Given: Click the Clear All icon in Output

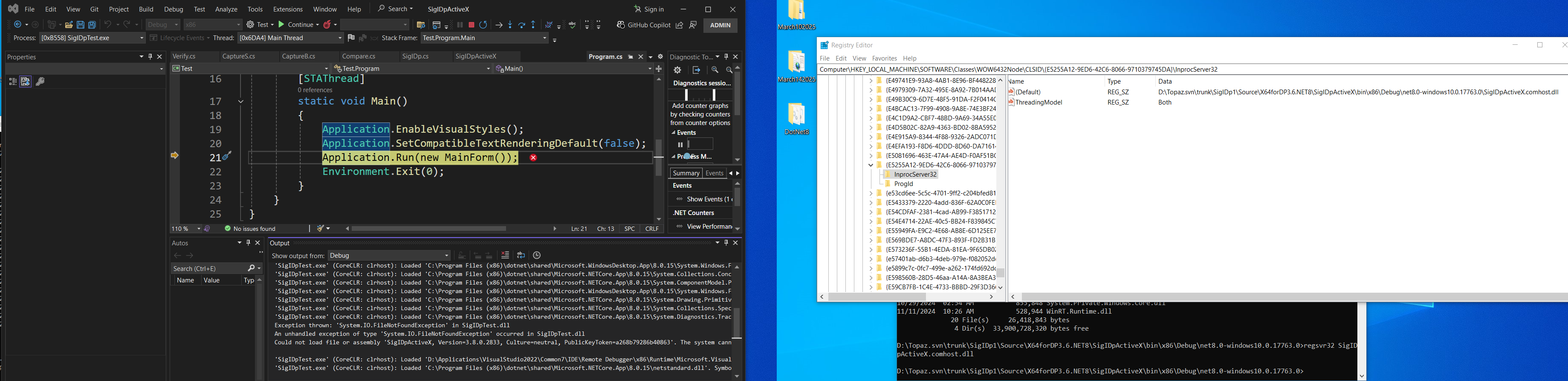Looking at the screenshot, I should click(x=505, y=256).
